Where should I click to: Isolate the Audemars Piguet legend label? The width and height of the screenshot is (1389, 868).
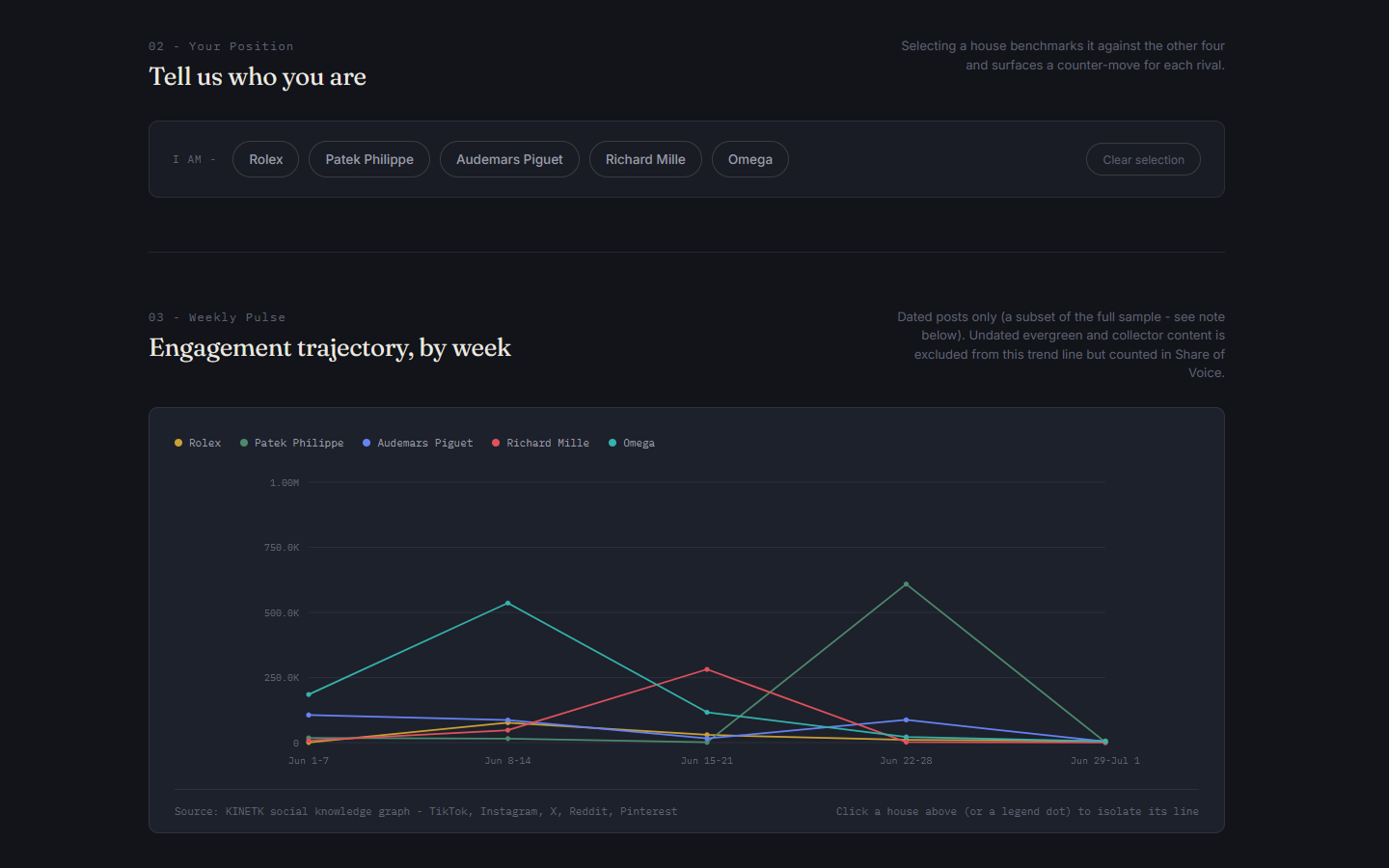point(425,443)
